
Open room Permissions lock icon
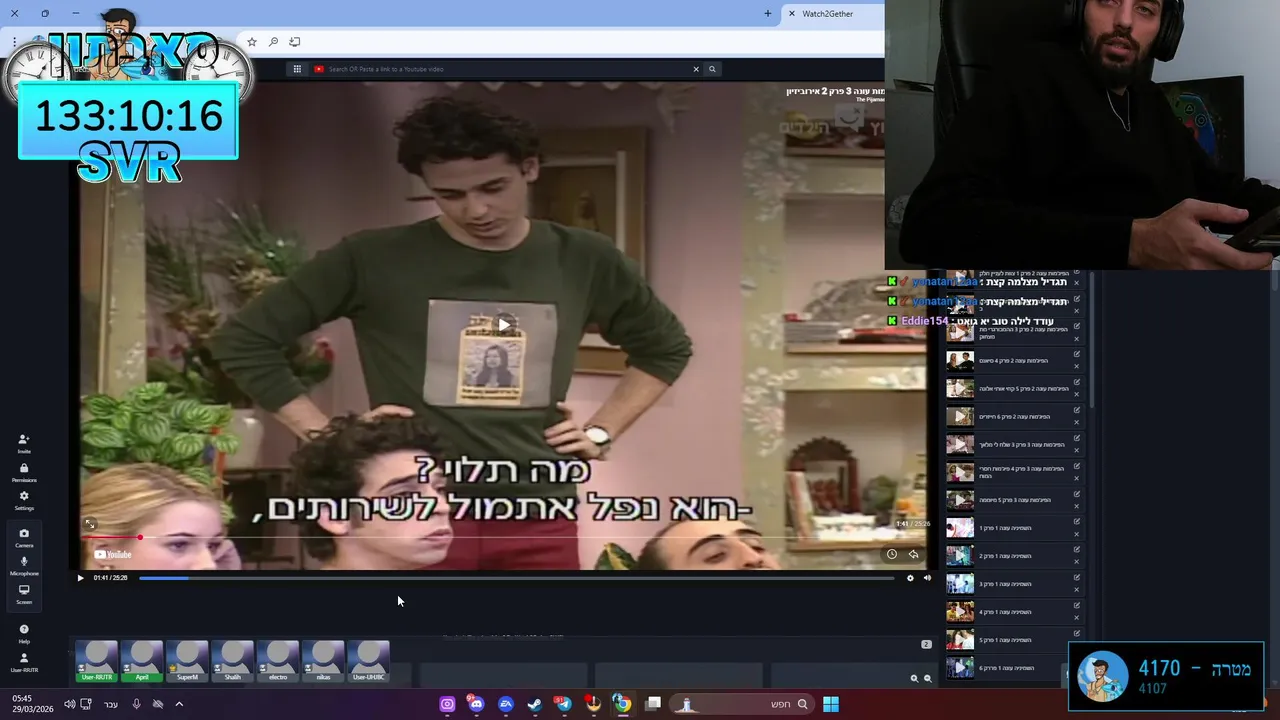[x=24, y=472]
